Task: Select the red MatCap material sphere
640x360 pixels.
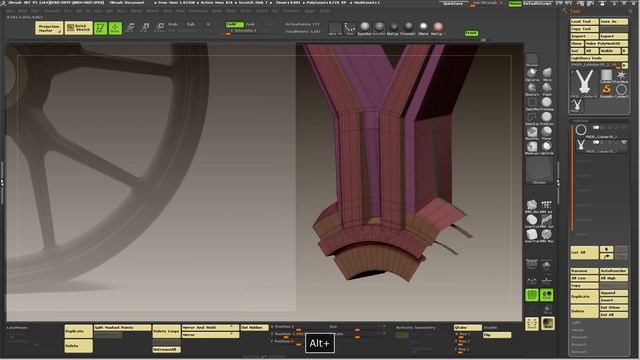Action: tap(438, 28)
